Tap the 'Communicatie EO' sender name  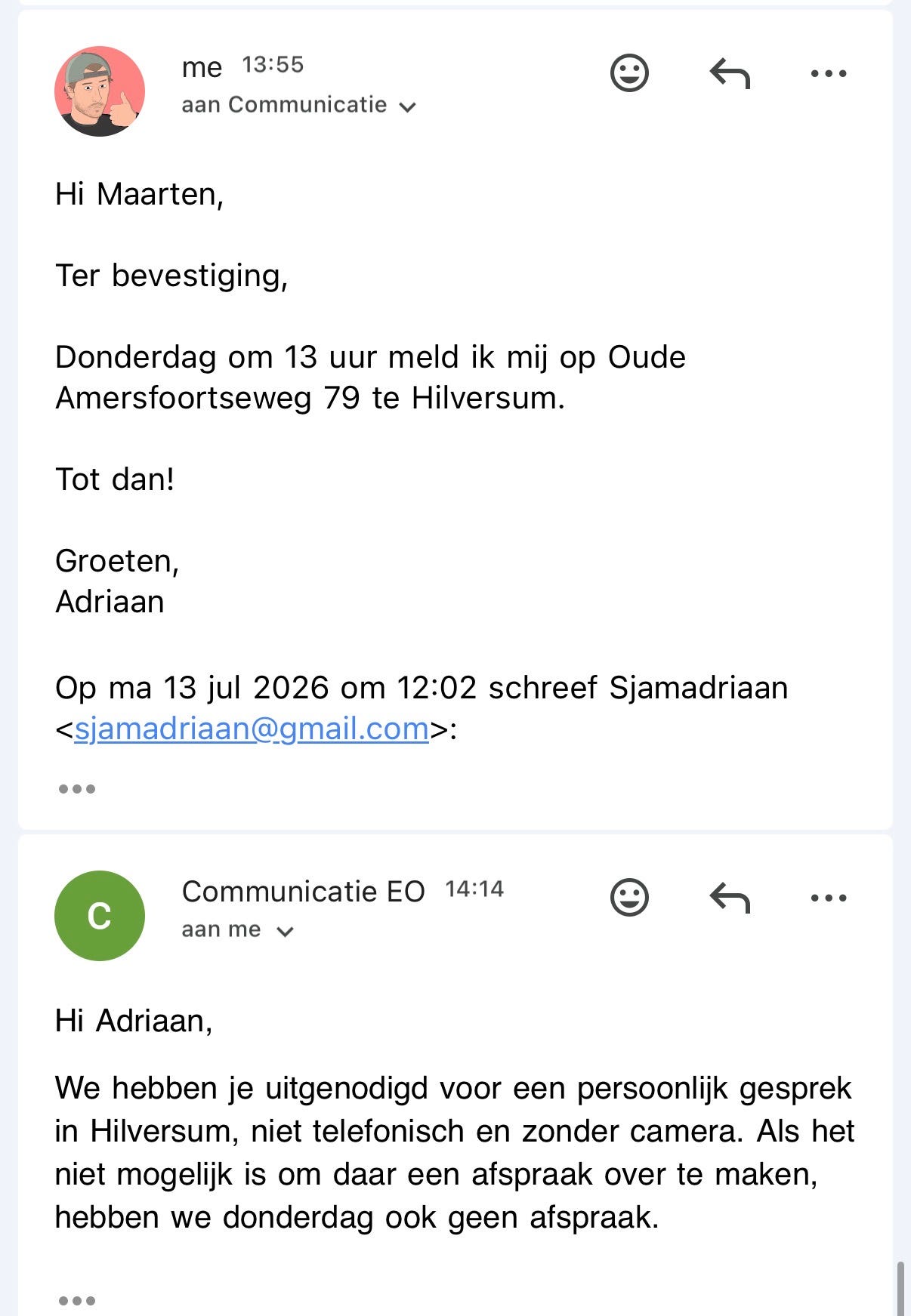(x=304, y=892)
